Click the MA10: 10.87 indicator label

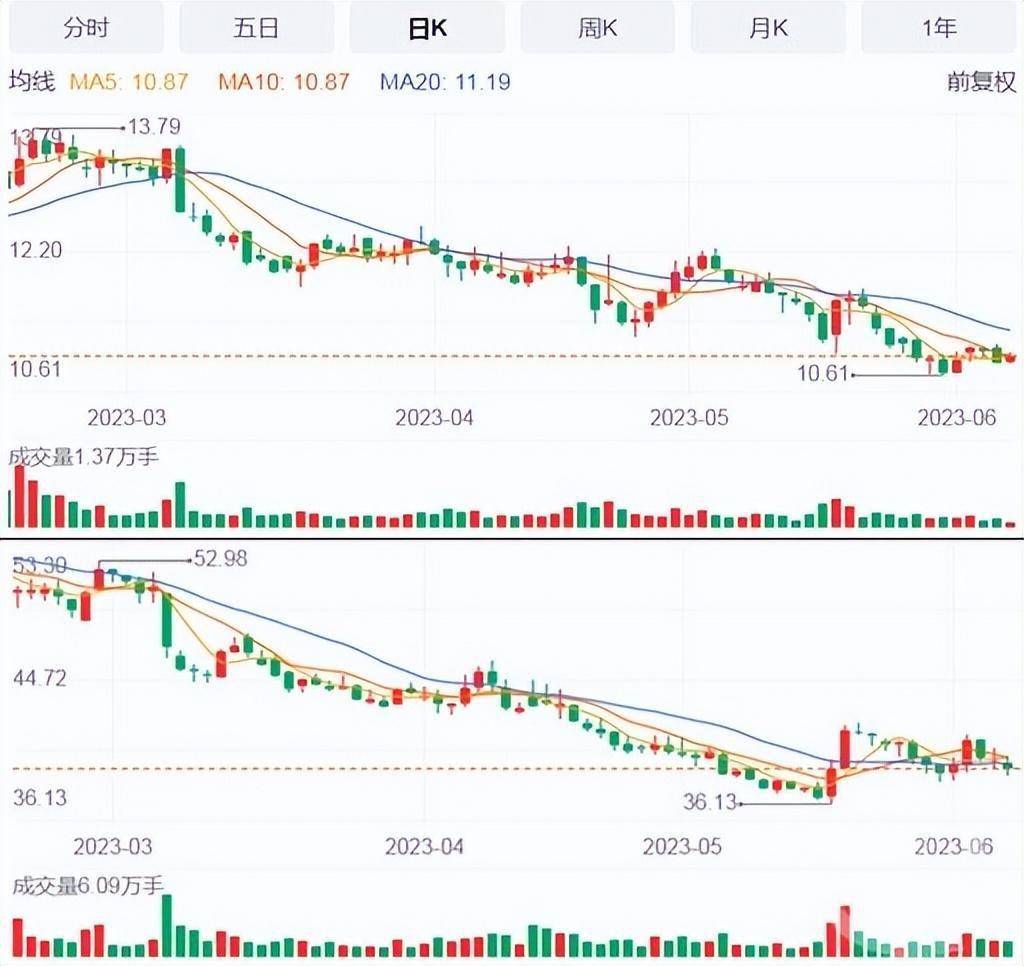click(x=284, y=82)
